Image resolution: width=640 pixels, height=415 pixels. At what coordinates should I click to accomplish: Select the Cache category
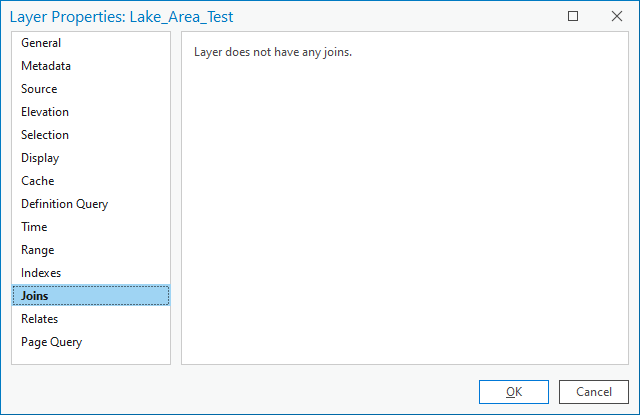coord(38,181)
